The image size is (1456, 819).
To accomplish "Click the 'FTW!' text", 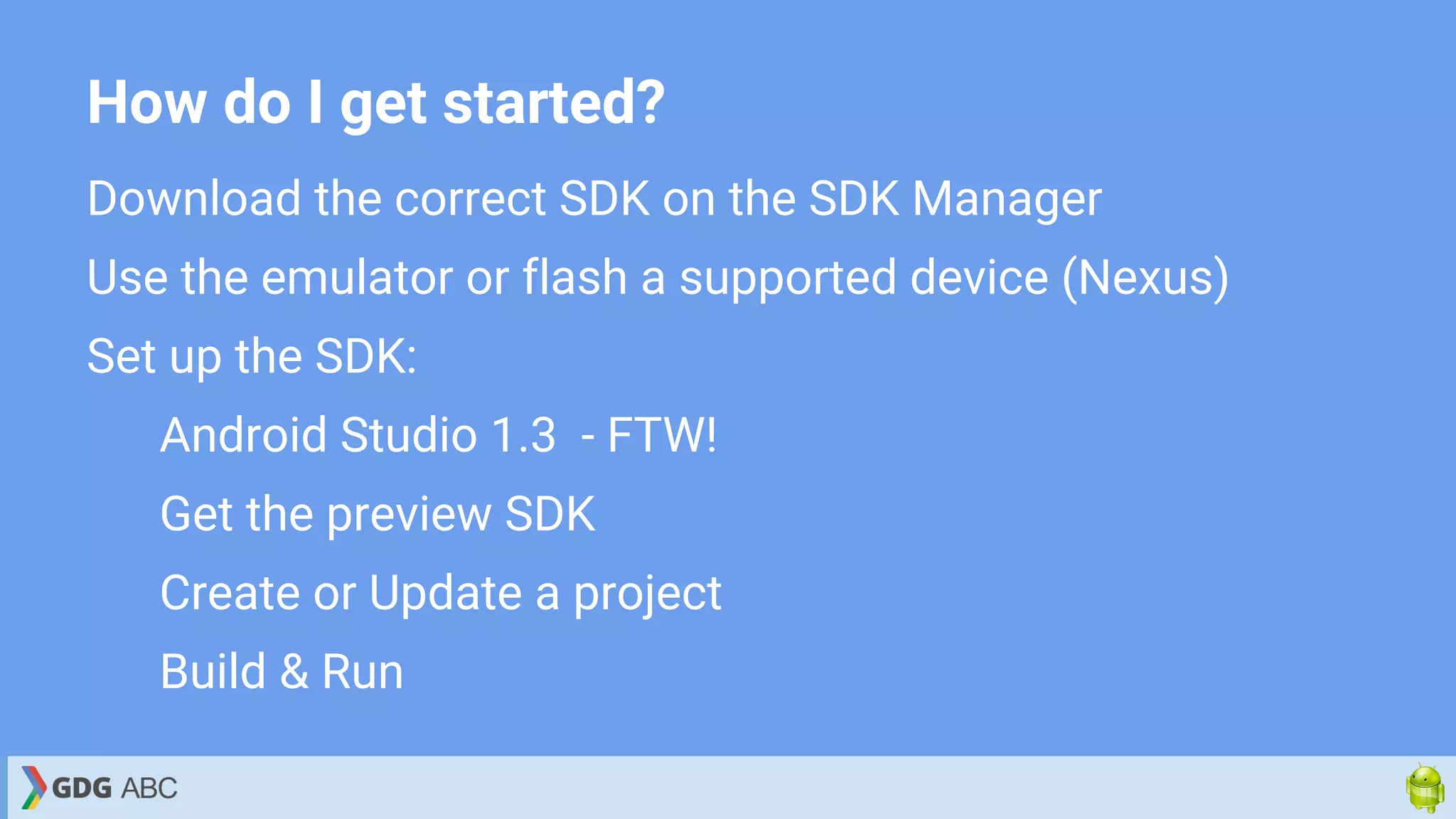I will pyautogui.click(x=662, y=435).
